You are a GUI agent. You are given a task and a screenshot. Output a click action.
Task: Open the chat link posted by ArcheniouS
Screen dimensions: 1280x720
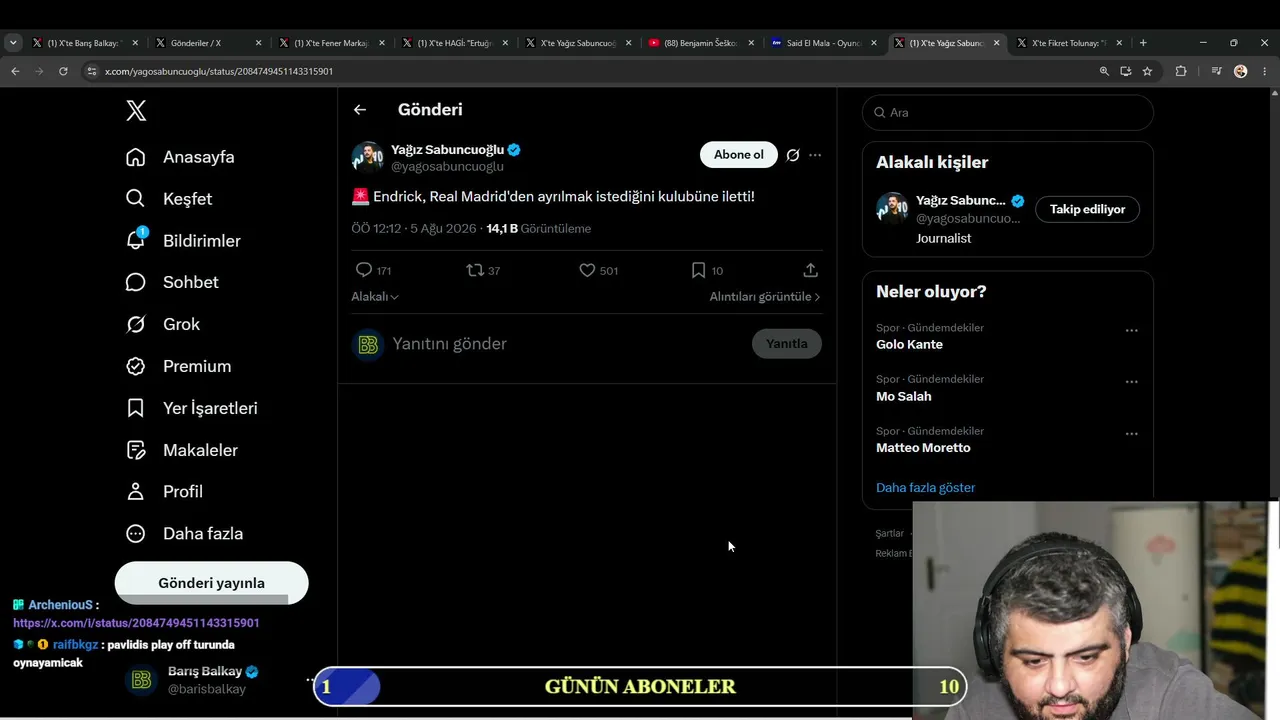tap(136, 623)
